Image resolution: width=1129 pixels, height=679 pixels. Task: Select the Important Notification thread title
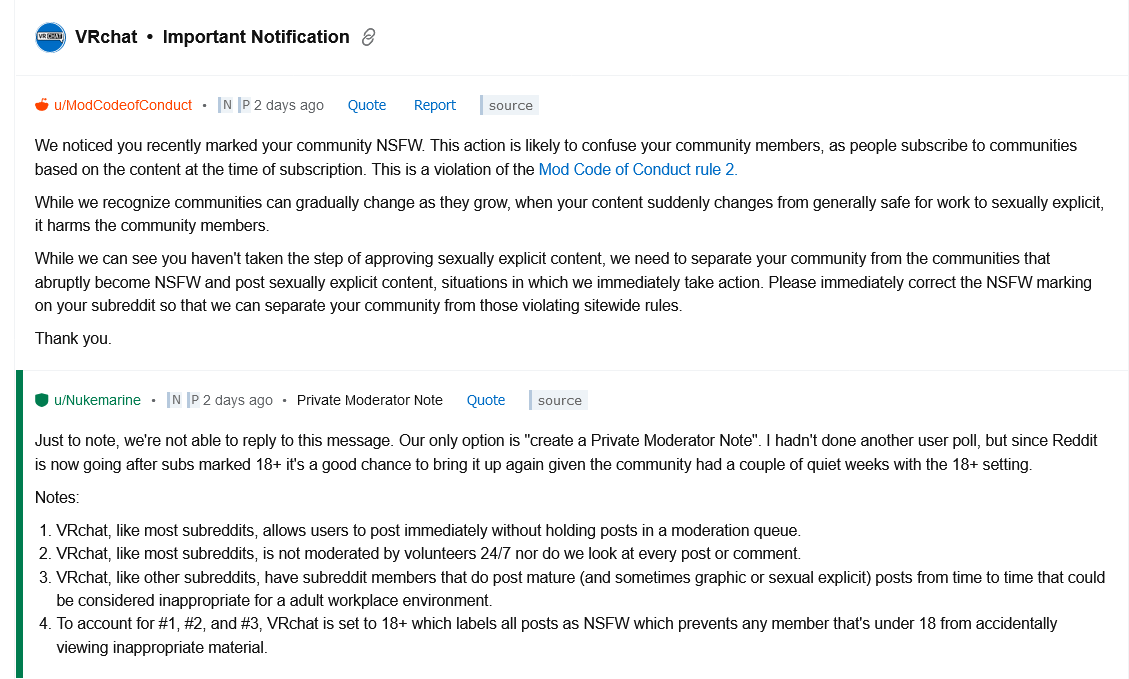click(x=256, y=36)
